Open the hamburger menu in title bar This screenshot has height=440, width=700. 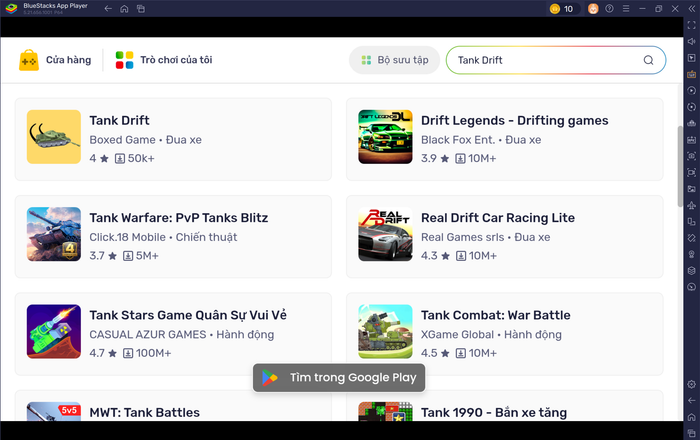click(x=626, y=8)
